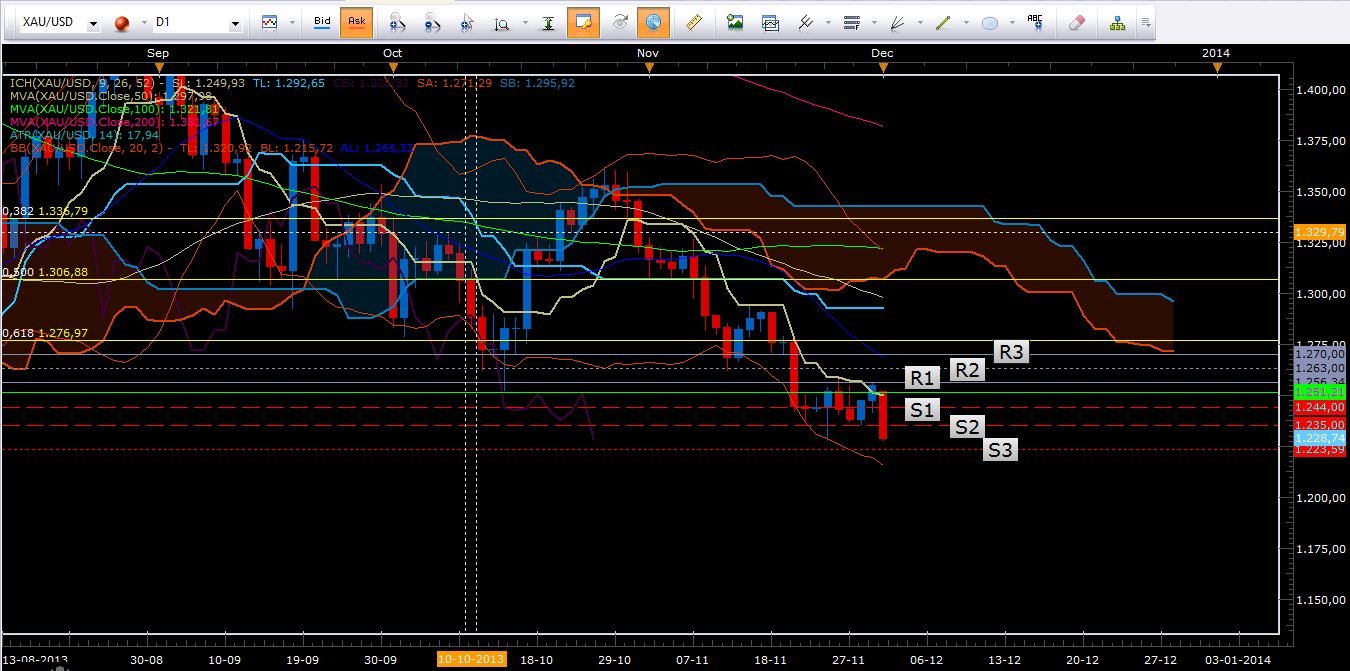Expand the ellipse shape dropdown arrow
Viewport: 1350px width, 671px height.
(x=1011, y=22)
